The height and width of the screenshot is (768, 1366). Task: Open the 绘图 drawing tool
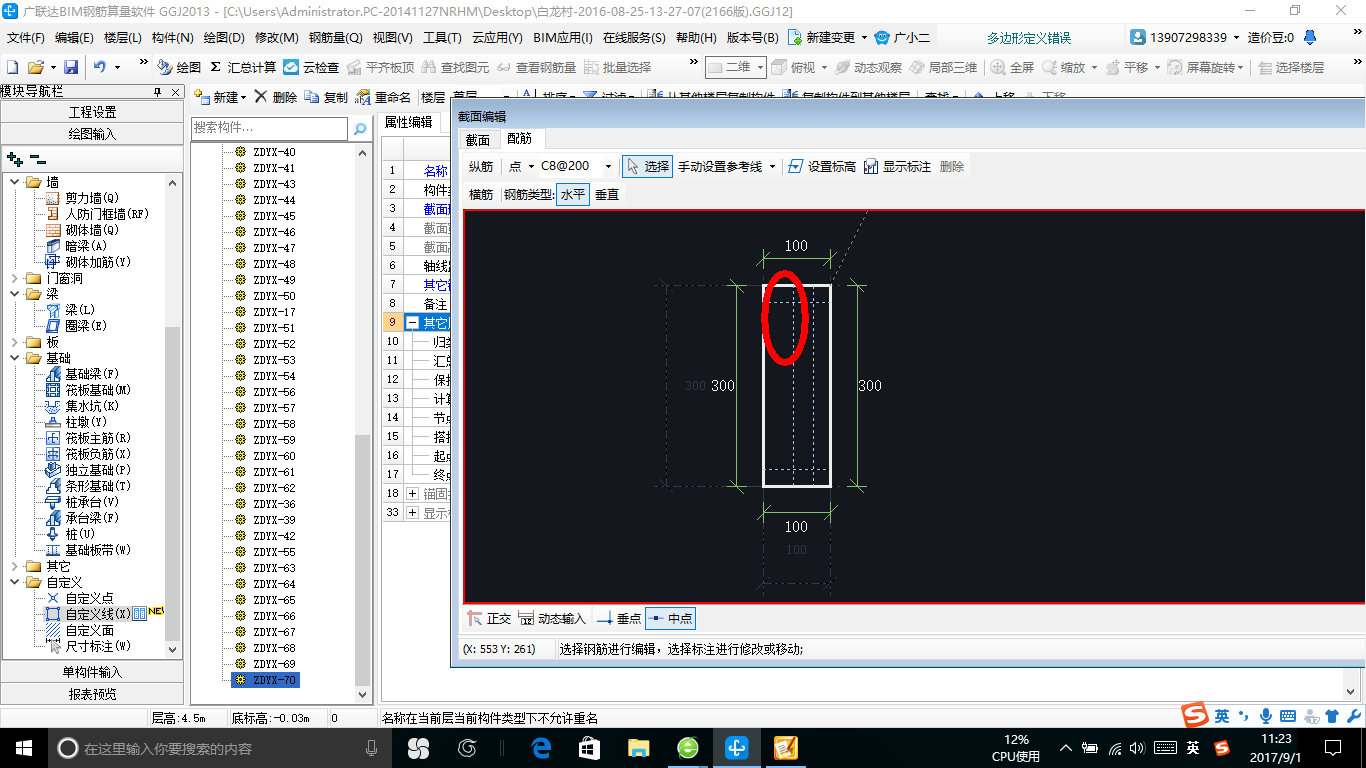point(180,67)
